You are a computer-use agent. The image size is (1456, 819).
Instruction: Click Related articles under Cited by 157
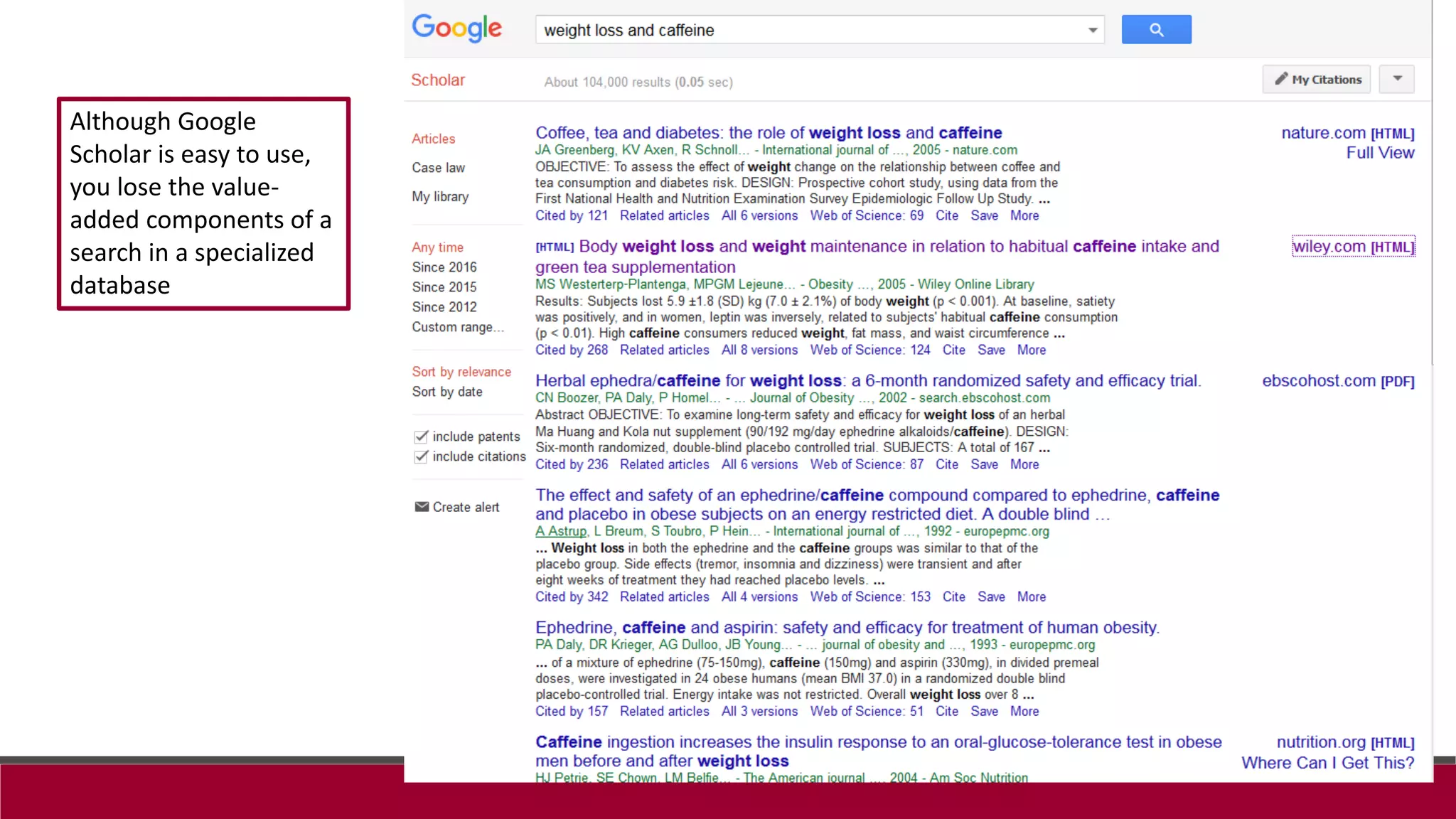click(x=664, y=711)
